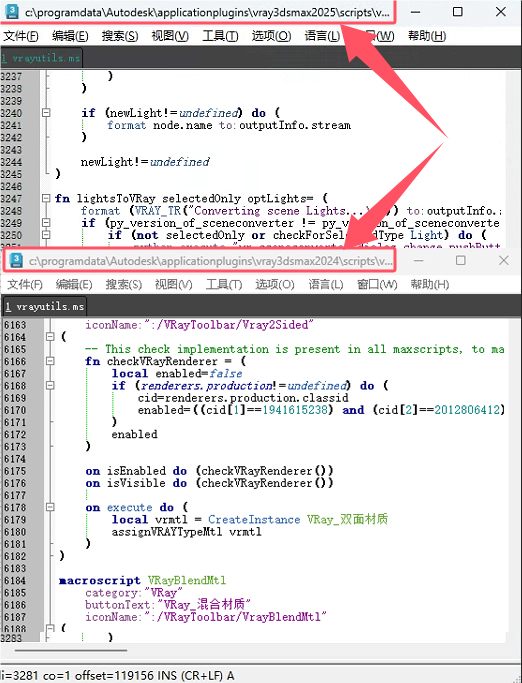This screenshot has height=683, width=522.
Task: Click the green comment 'This check implementation' line
Action: pos(295,349)
